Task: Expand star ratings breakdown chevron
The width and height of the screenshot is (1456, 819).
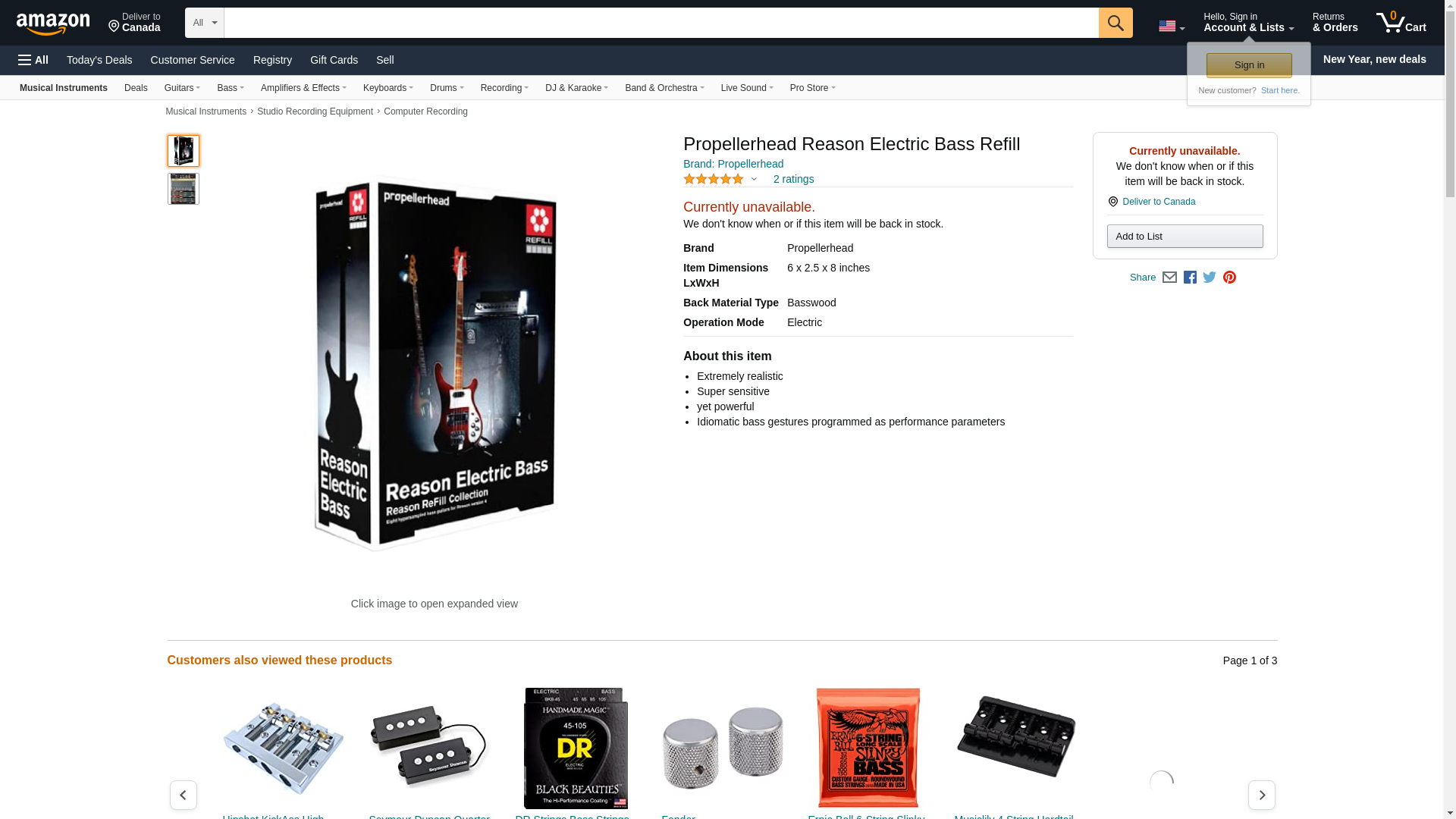Action: pos(754,180)
